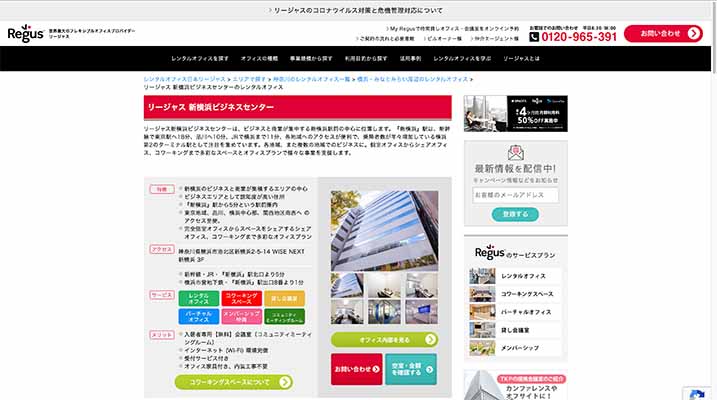Screen dimensions: 717x400
Task: Click the arrow icon on the header お問い合わせ button
Action: (693, 33)
